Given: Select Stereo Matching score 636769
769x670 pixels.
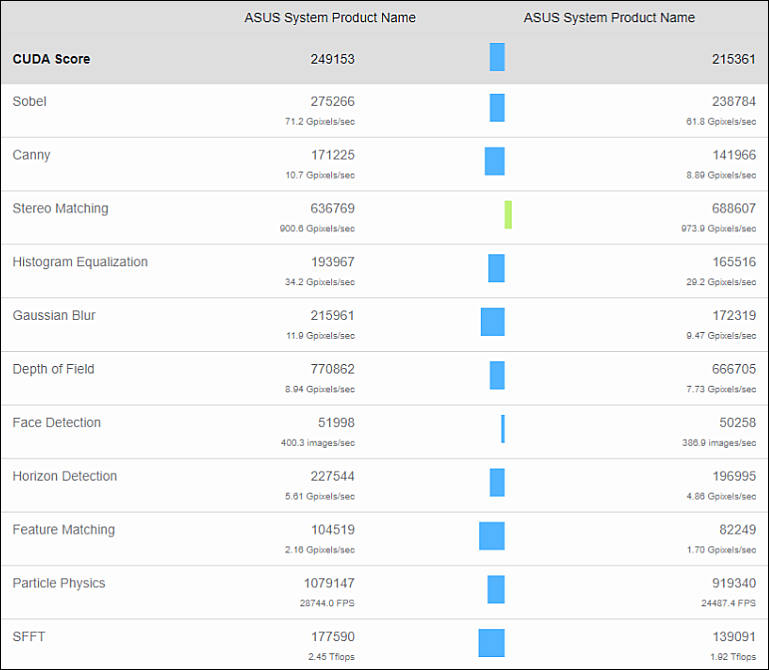Looking at the screenshot, I should (x=332, y=208).
